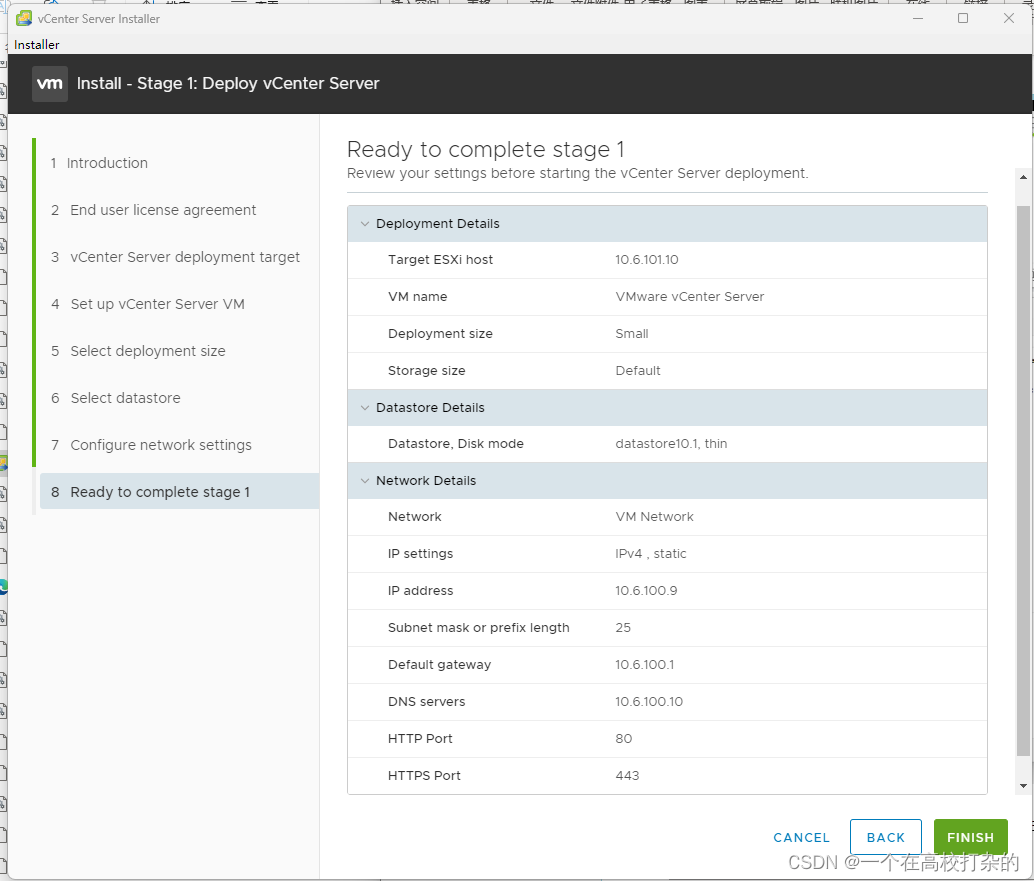Close the vCenter Server Installer window
This screenshot has width=1034, height=881.
click(x=1008, y=18)
